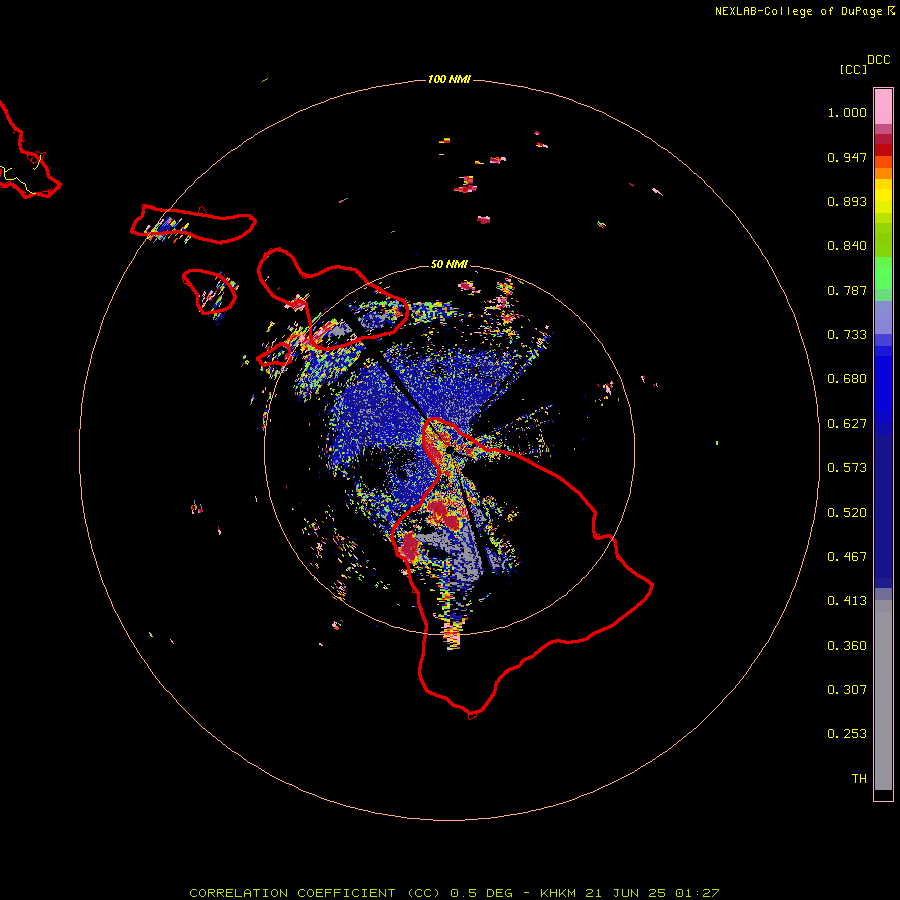This screenshot has height=900, width=900.
Task: Click the 0.253 color scale value
Action: (847, 734)
